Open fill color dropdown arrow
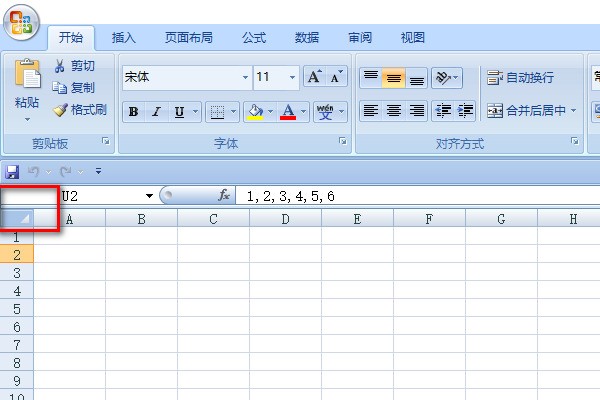 coord(271,112)
